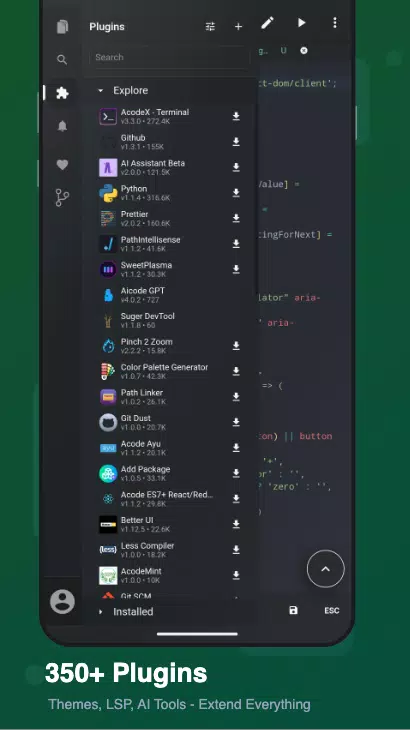Open the three-dot overflow menu
Image resolution: width=410 pixels, height=730 pixels.
point(335,22)
